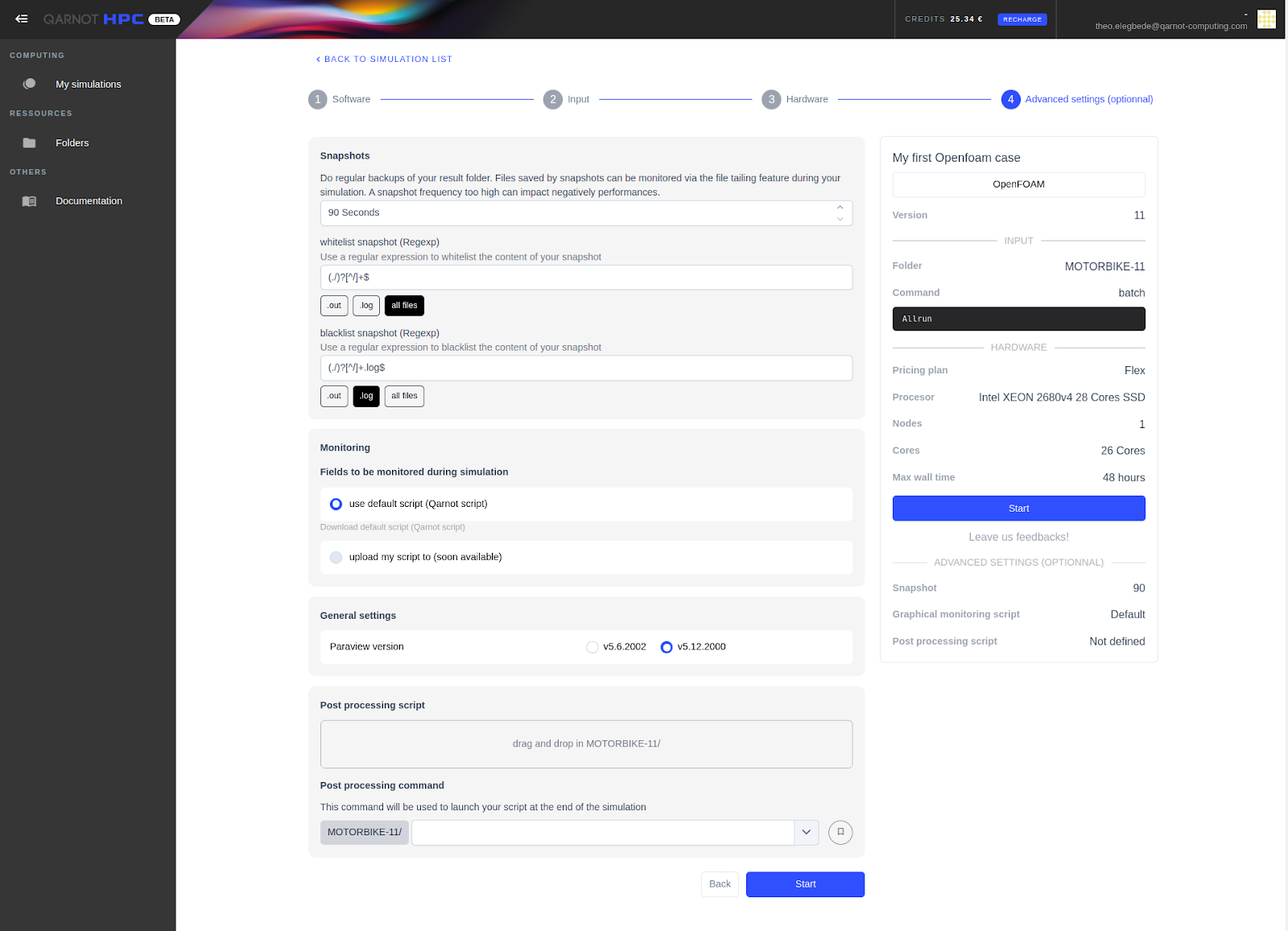
Task: Open My simulations sidebar icon
Action: (x=29, y=84)
